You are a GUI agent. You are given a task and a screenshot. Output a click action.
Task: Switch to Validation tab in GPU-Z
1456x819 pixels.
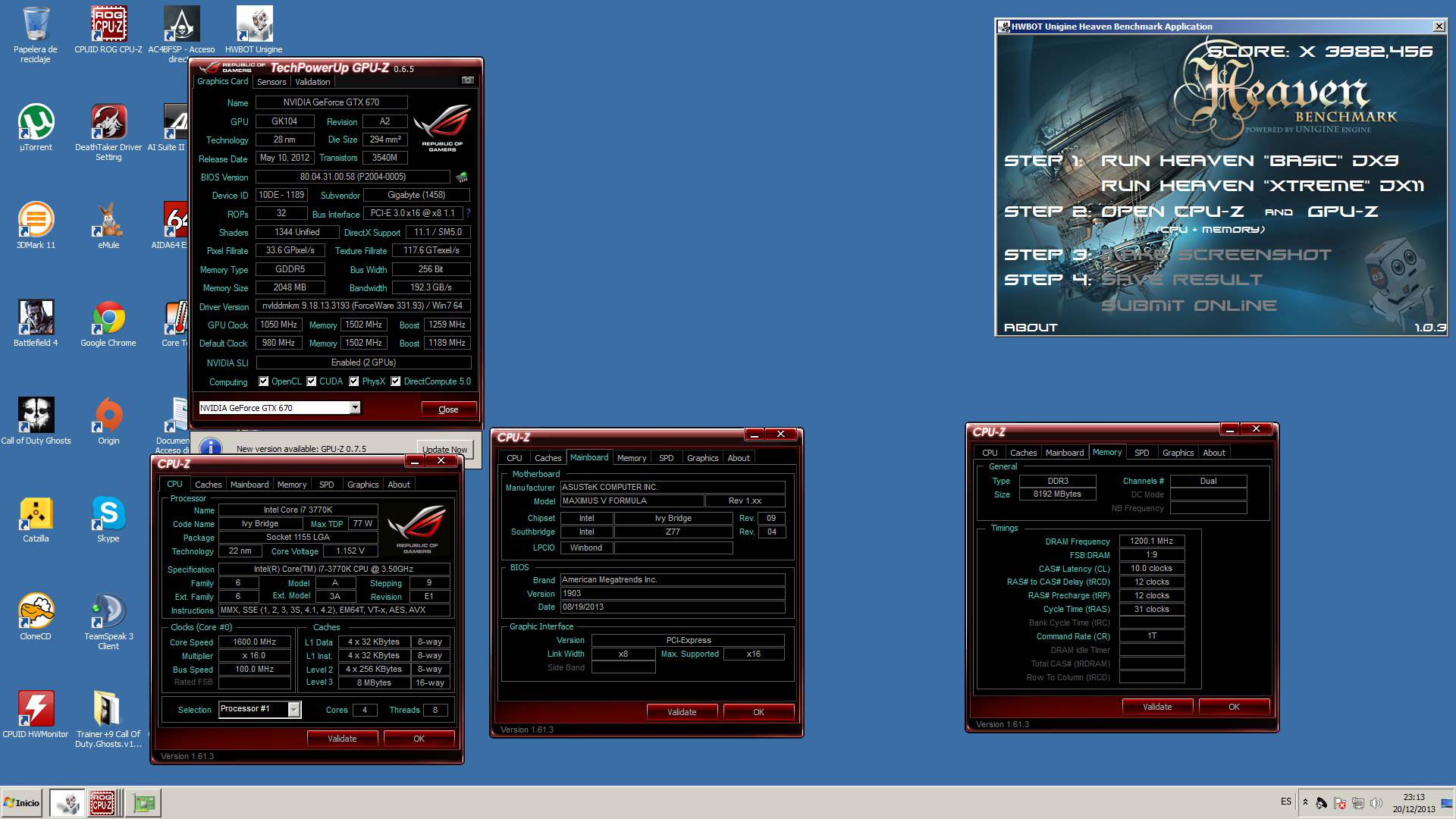(x=312, y=82)
